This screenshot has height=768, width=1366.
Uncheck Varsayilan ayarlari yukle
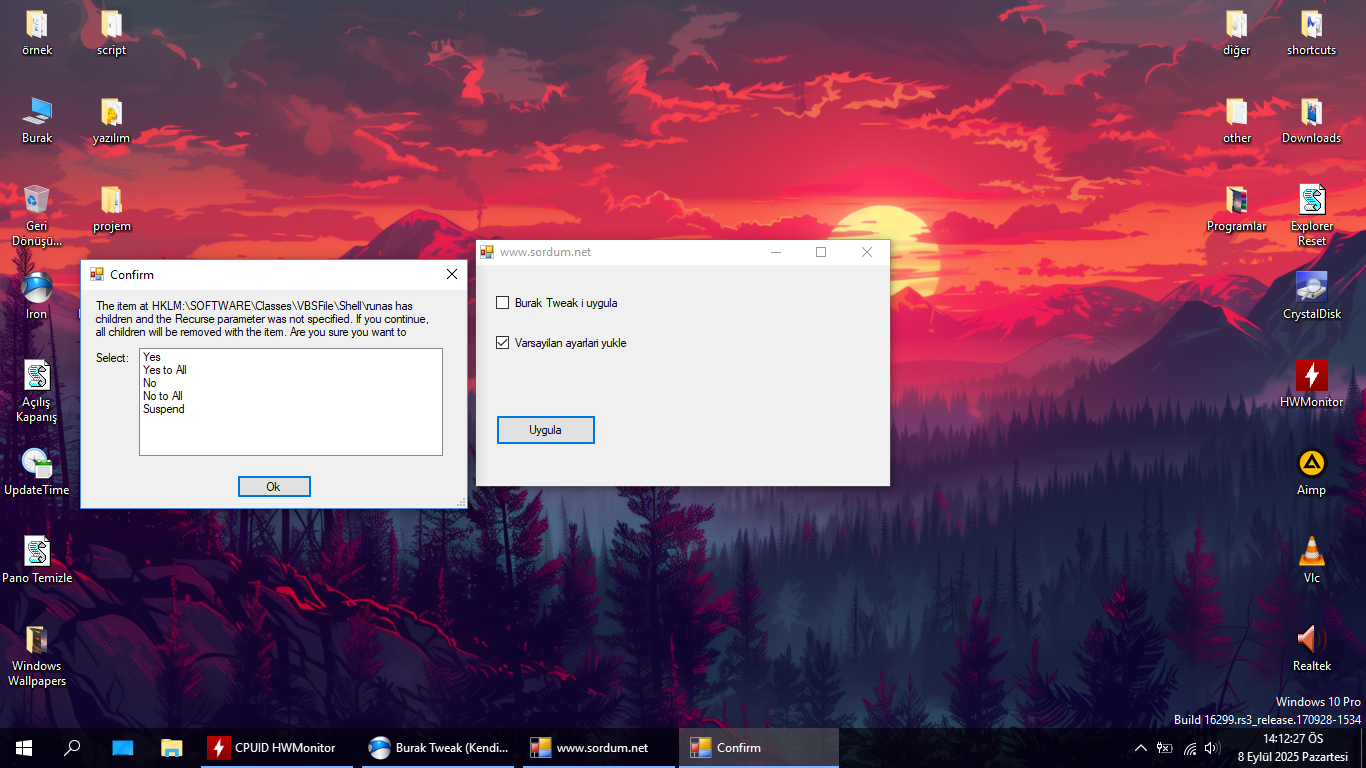tap(503, 343)
